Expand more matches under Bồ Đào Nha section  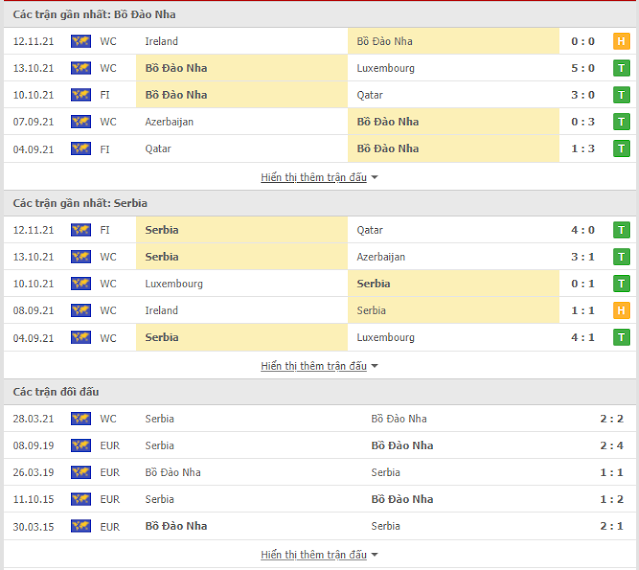click(319, 177)
